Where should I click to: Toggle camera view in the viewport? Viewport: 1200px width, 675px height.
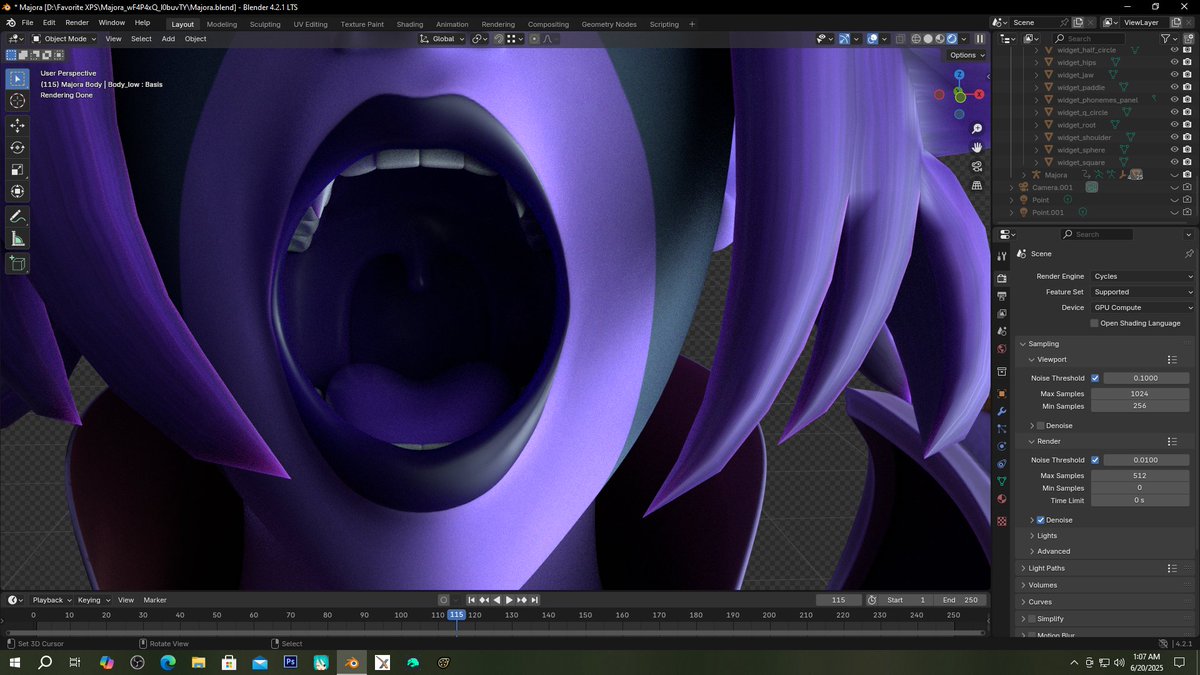pyautogui.click(x=977, y=166)
